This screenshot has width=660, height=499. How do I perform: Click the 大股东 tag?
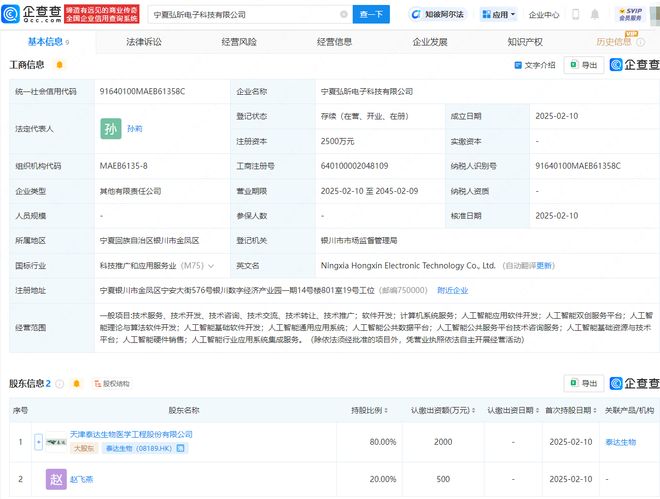[x=84, y=448]
